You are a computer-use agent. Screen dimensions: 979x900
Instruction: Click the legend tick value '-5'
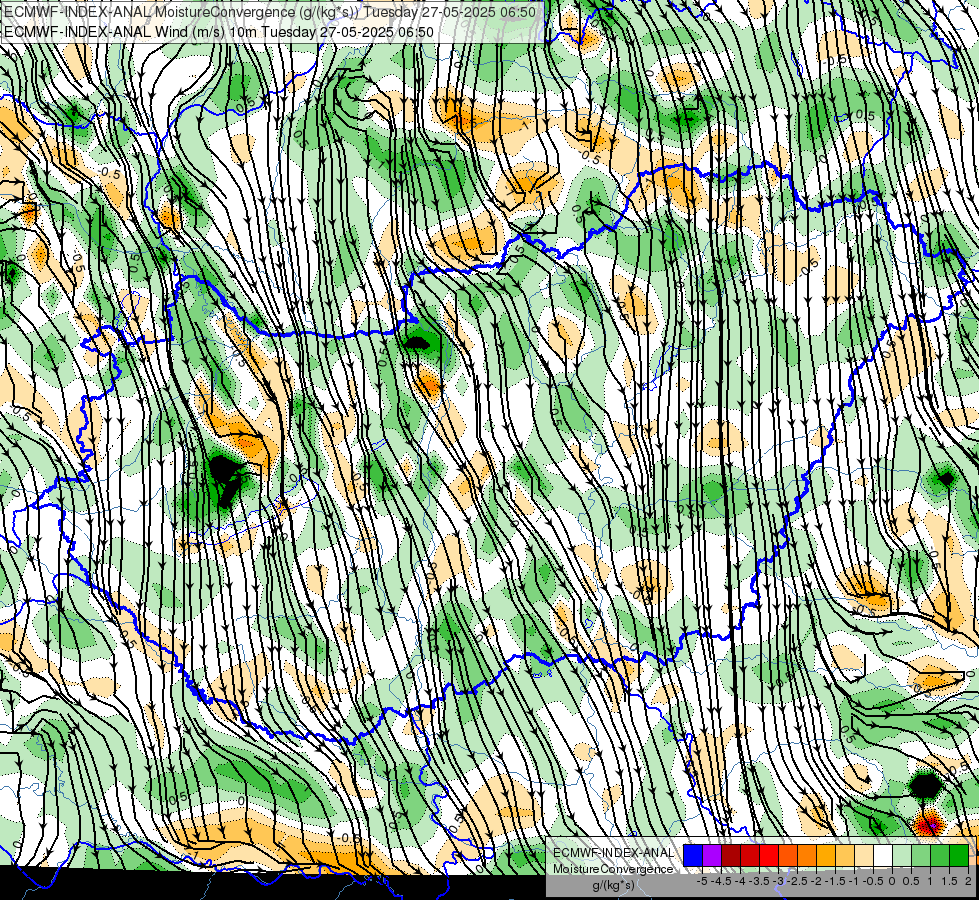tap(702, 881)
